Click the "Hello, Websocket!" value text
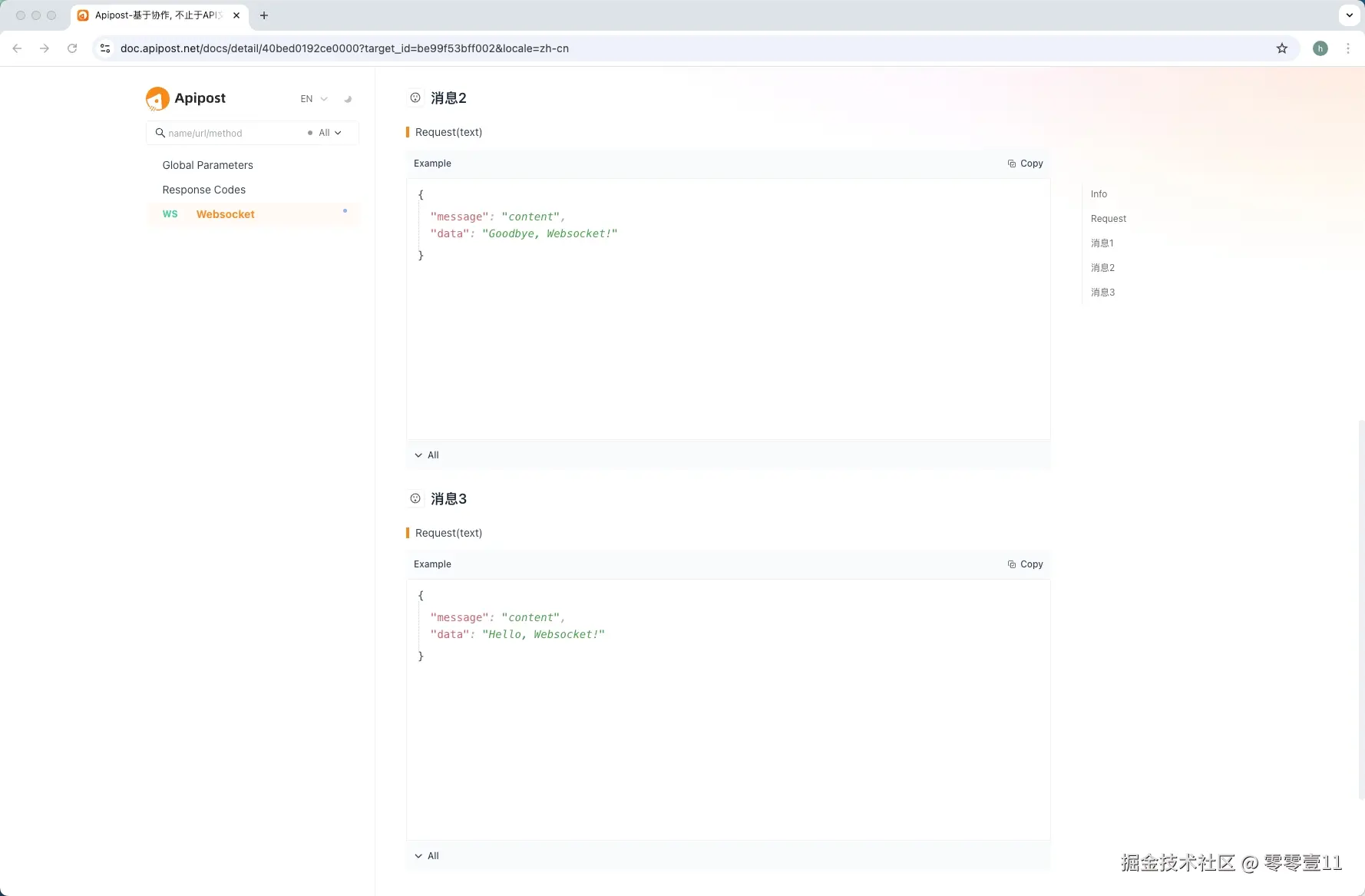1365x896 pixels. 544,634
